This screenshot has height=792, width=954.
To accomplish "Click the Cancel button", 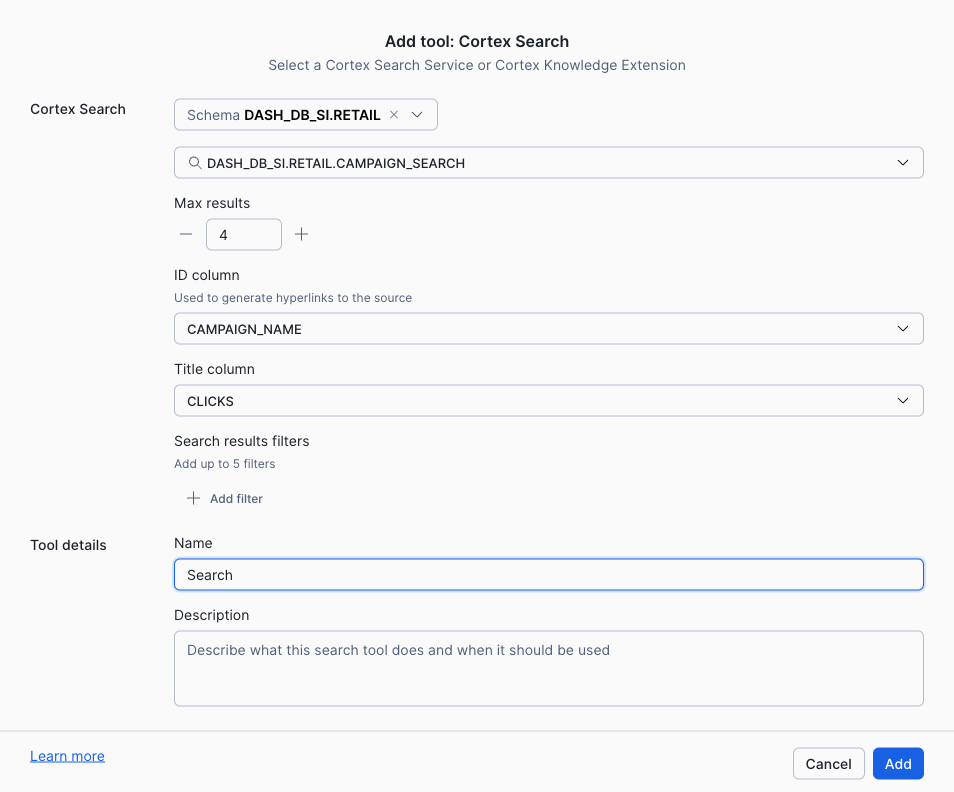I will tap(828, 763).
